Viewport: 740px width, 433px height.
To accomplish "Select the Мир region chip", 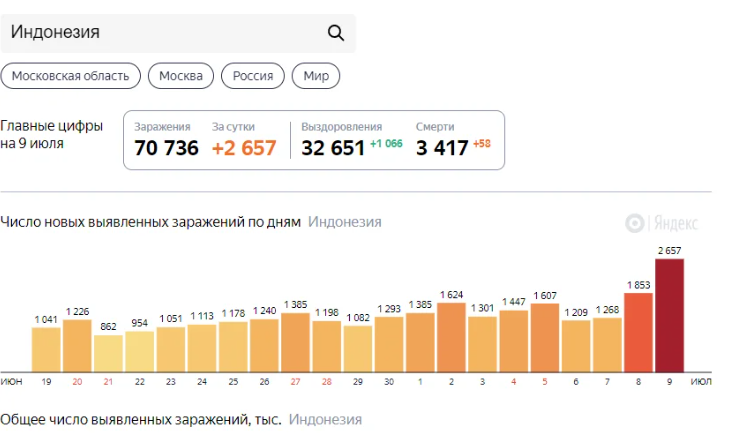I will click(316, 76).
